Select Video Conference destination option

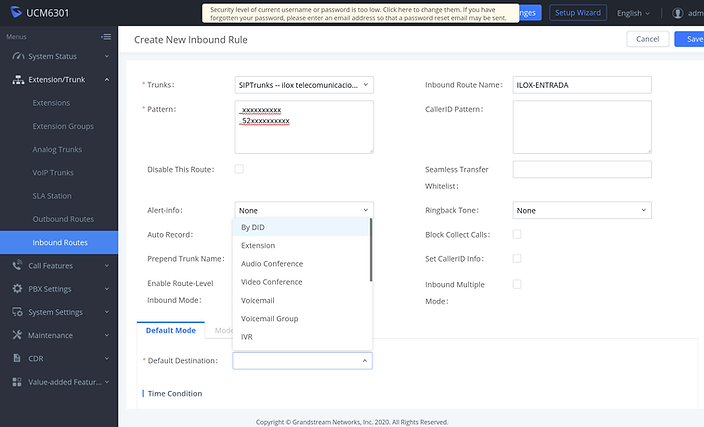coord(301,282)
